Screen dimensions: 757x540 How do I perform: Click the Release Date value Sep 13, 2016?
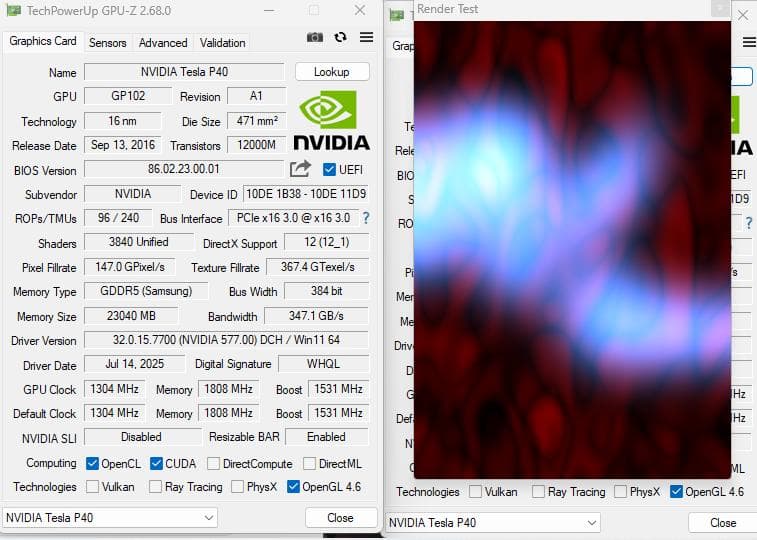pyautogui.click(x=123, y=145)
